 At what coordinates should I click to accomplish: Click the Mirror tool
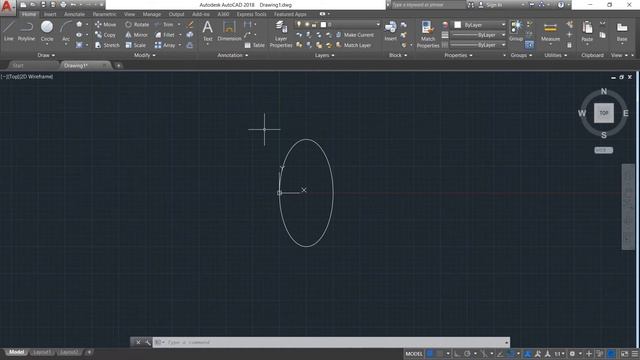click(x=136, y=35)
